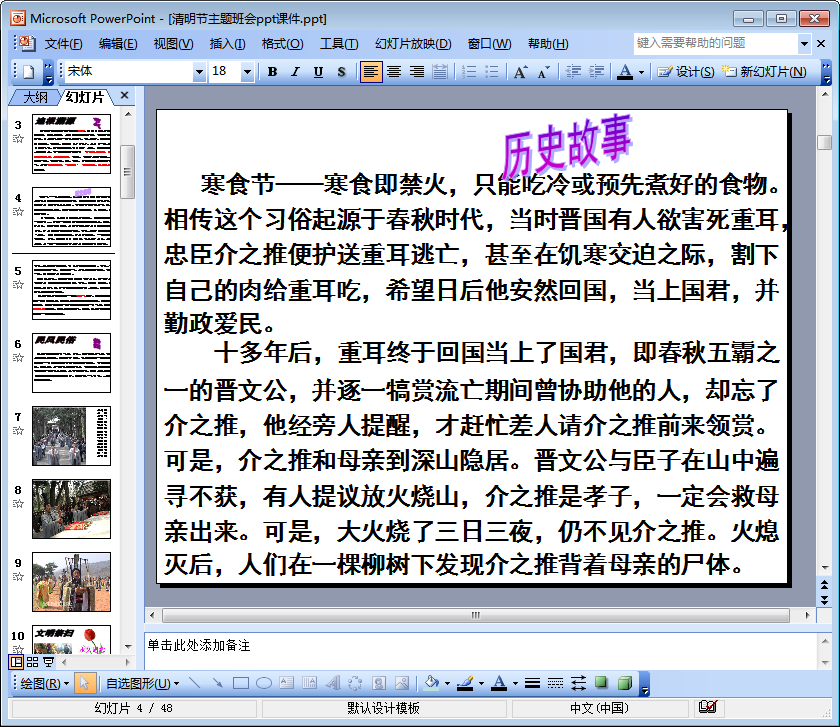Image resolution: width=840 pixels, height=727 pixels.
Task: Open the font size 18 dropdown
Action: (x=247, y=71)
